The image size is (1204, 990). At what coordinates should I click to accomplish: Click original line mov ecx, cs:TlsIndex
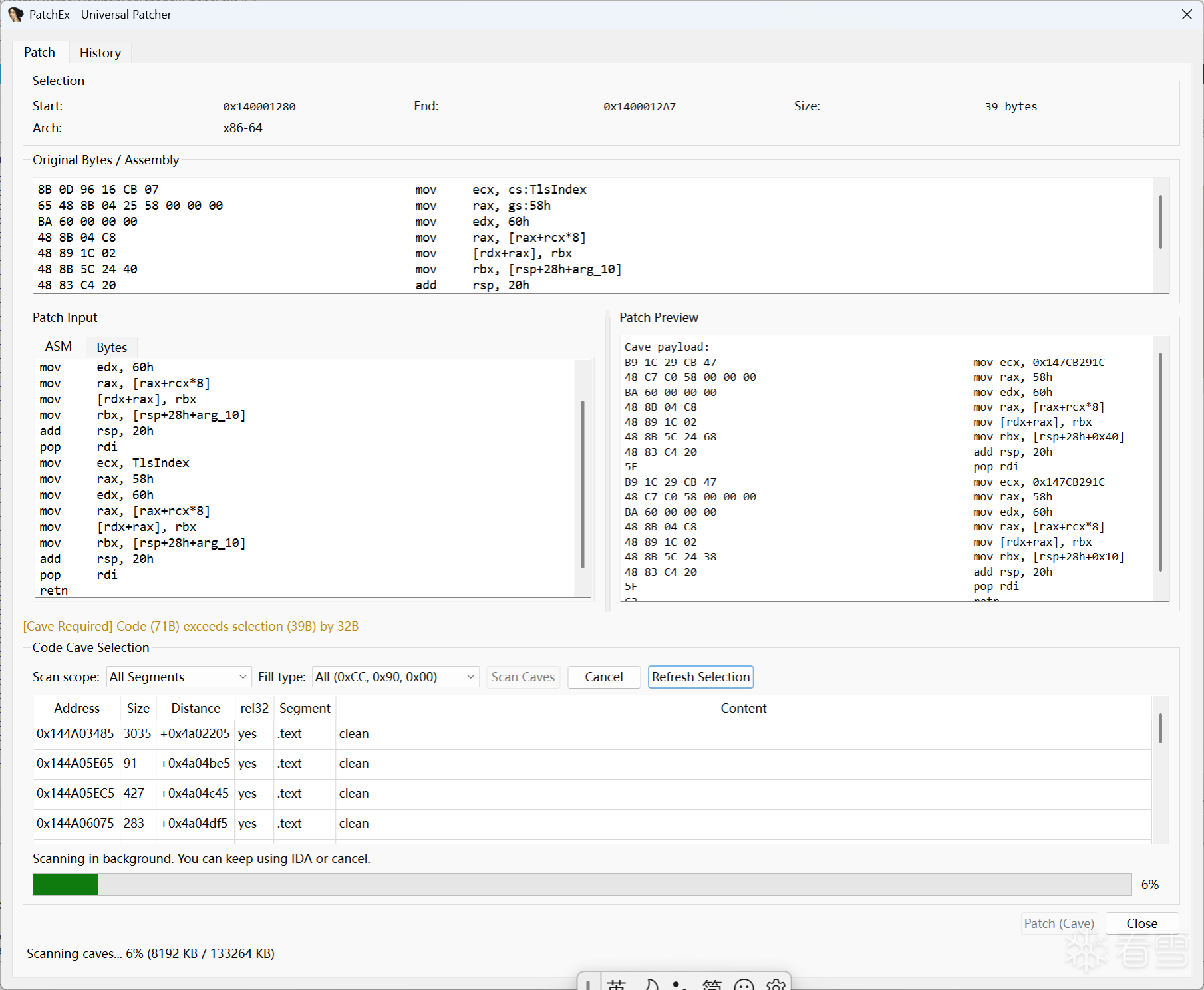coord(501,190)
